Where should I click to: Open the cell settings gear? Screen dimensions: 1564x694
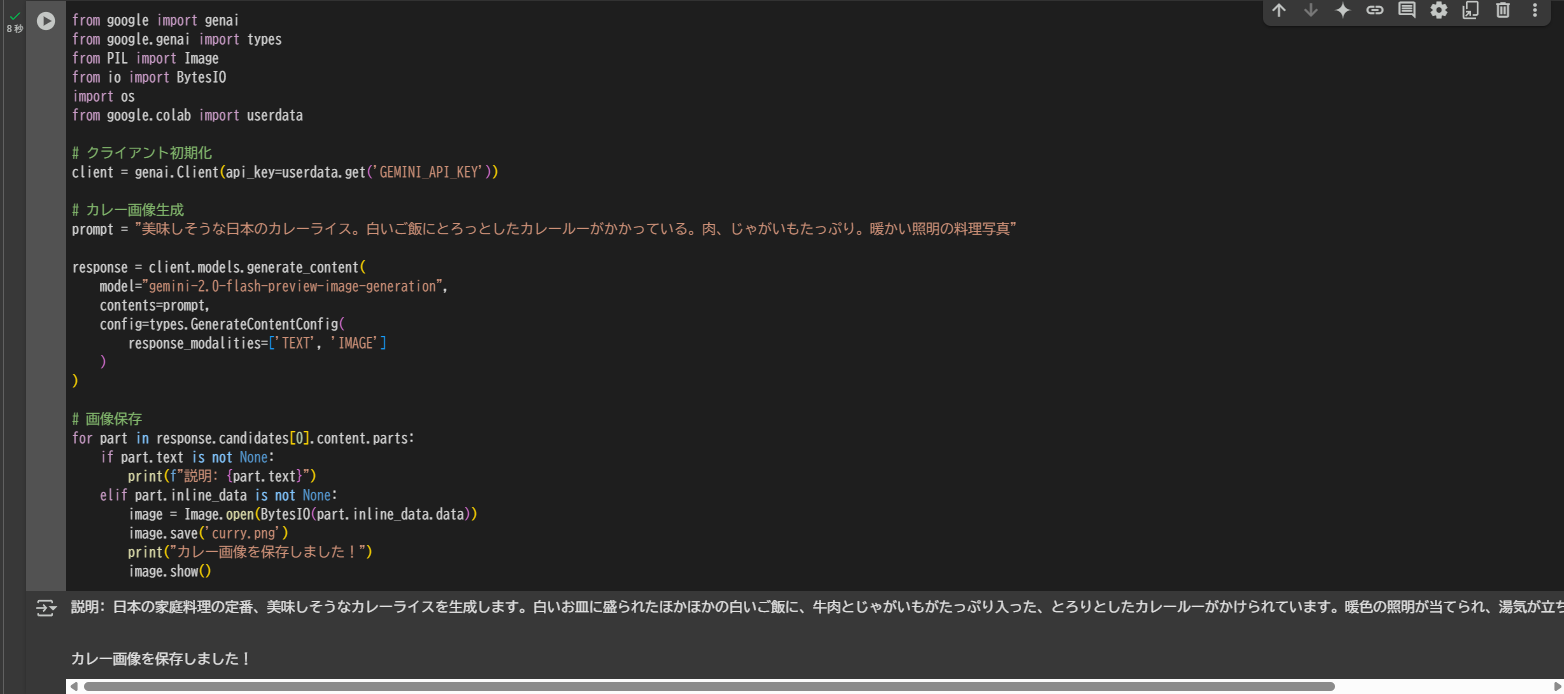click(1439, 11)
